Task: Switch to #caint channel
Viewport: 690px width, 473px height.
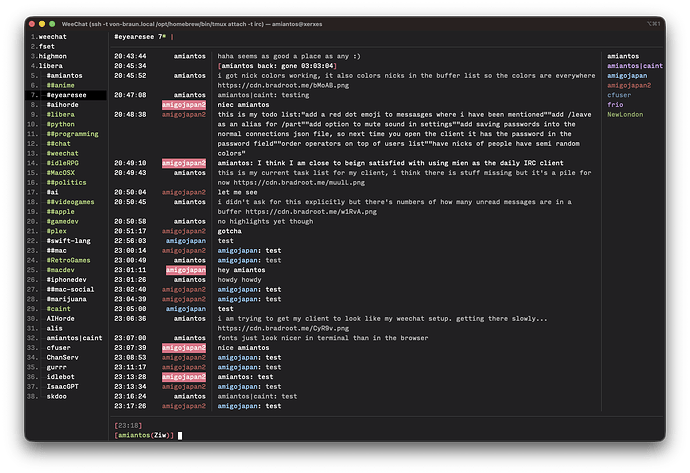Action: (59, 308)
